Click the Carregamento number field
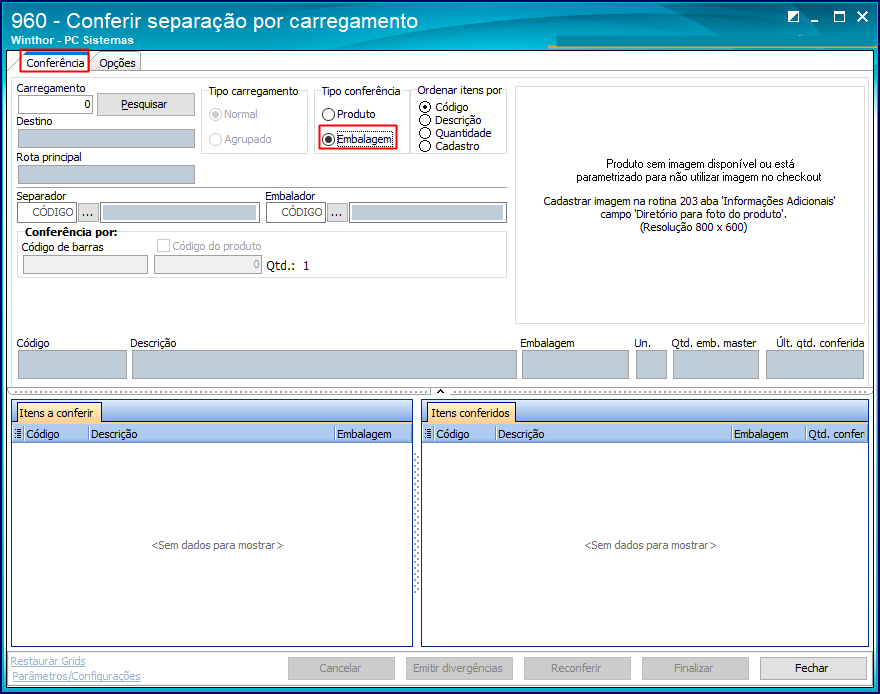 (x=55, y=104)
